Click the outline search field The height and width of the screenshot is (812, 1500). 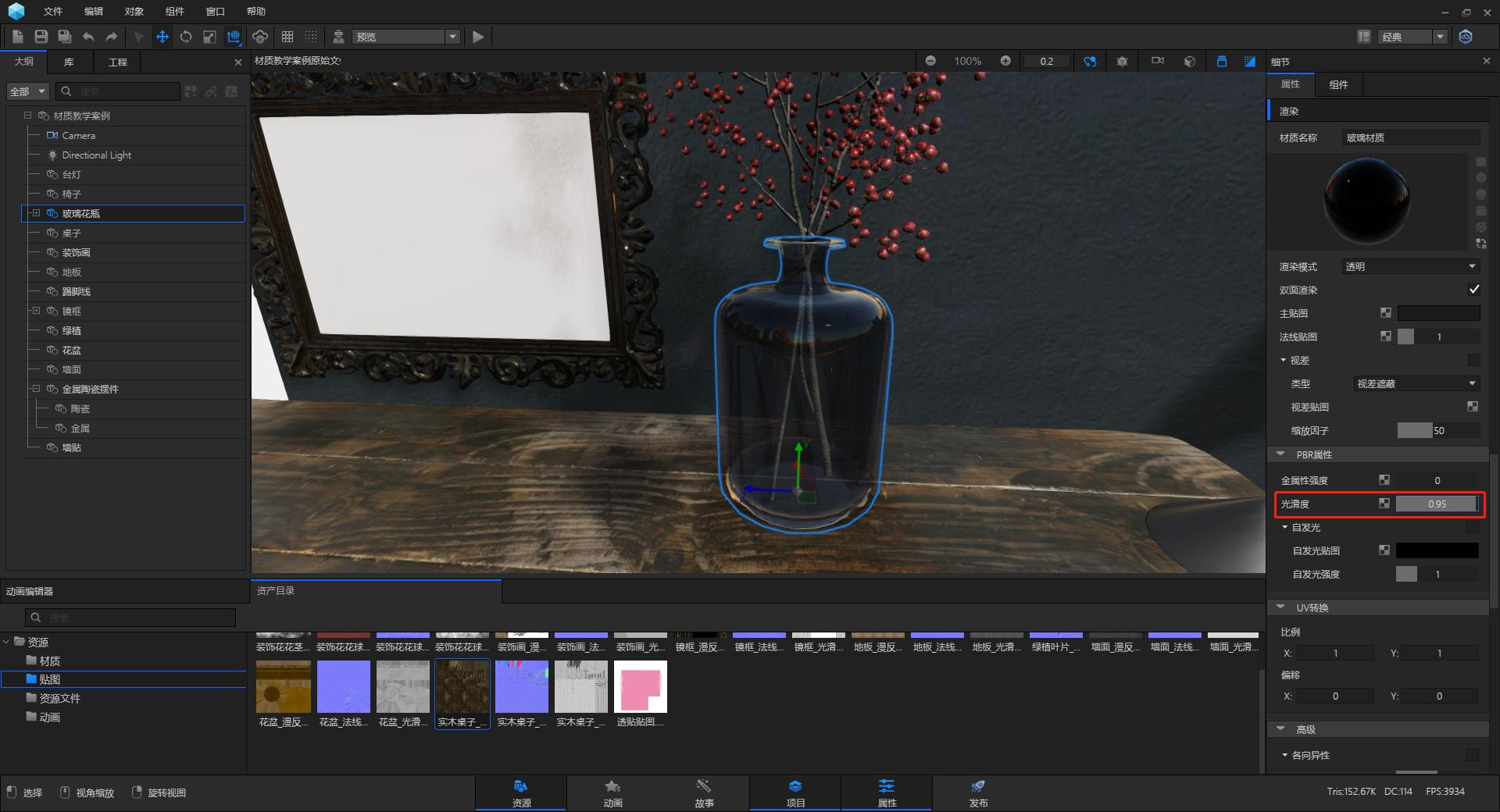119,91
